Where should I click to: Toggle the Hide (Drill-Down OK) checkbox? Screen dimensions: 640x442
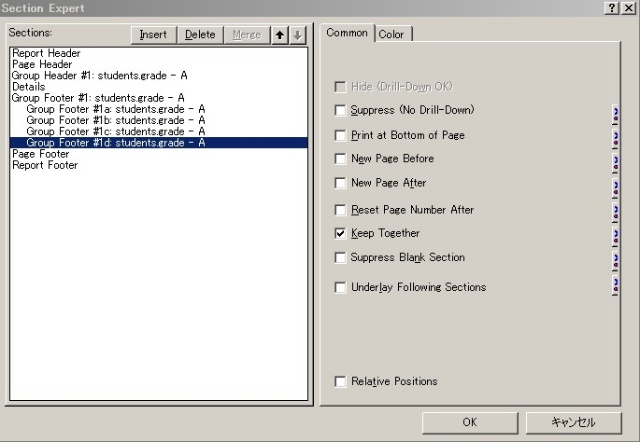(x=340, y=87)
